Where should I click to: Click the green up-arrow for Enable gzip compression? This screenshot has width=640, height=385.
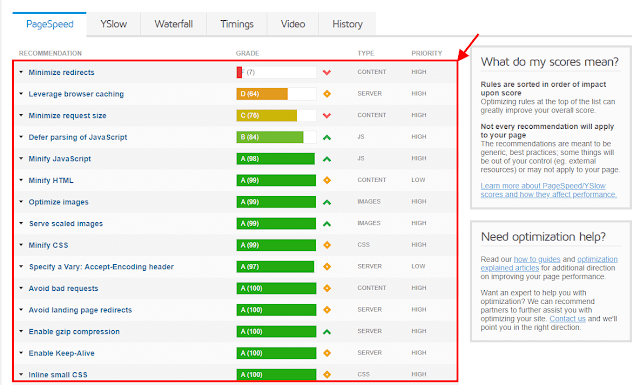327,332
